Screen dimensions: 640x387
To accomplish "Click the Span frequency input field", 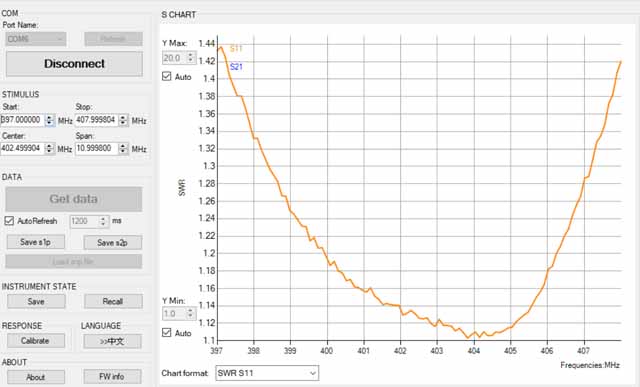I will [x=96, y=148].
